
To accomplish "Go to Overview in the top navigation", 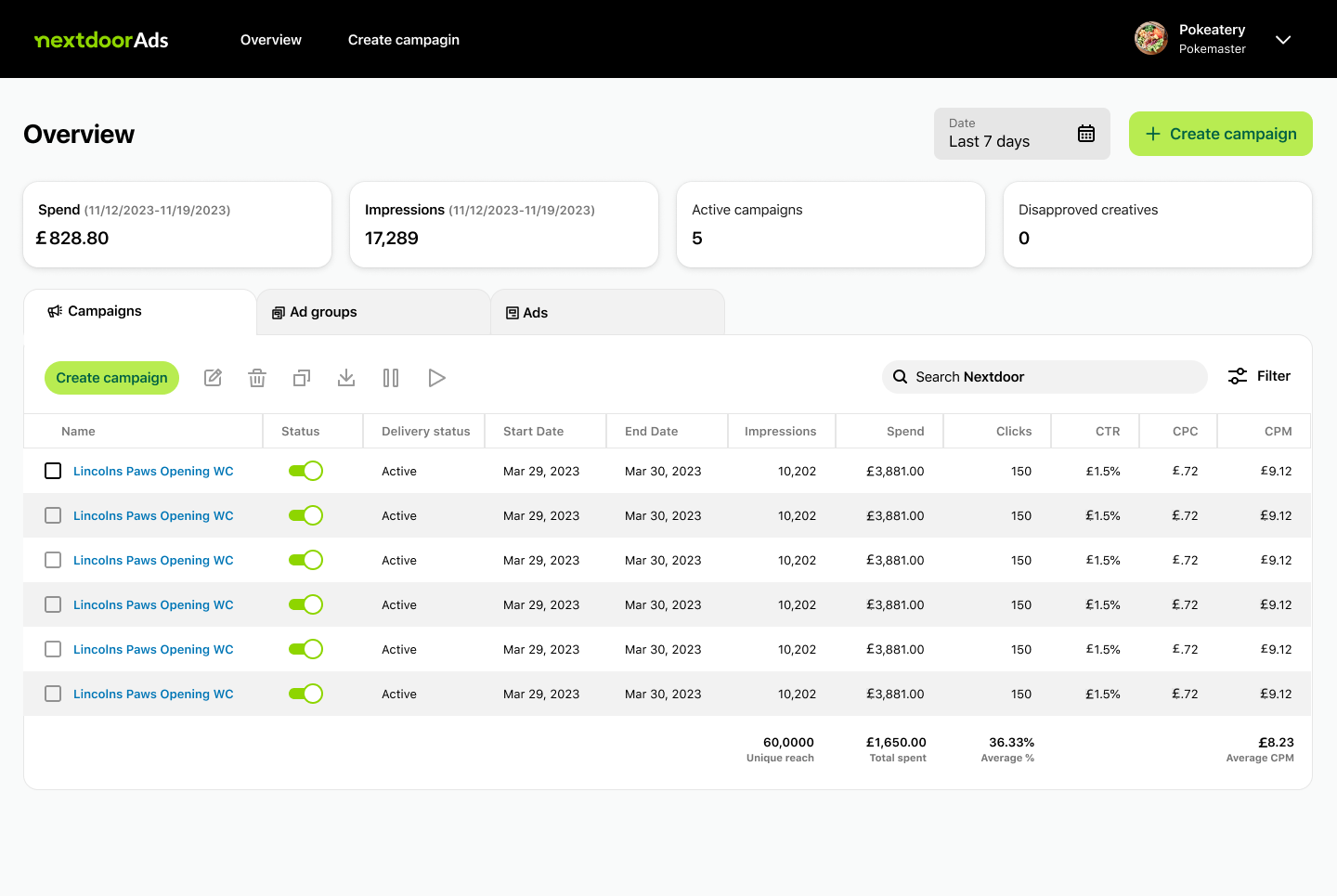I will pos(271,40).
